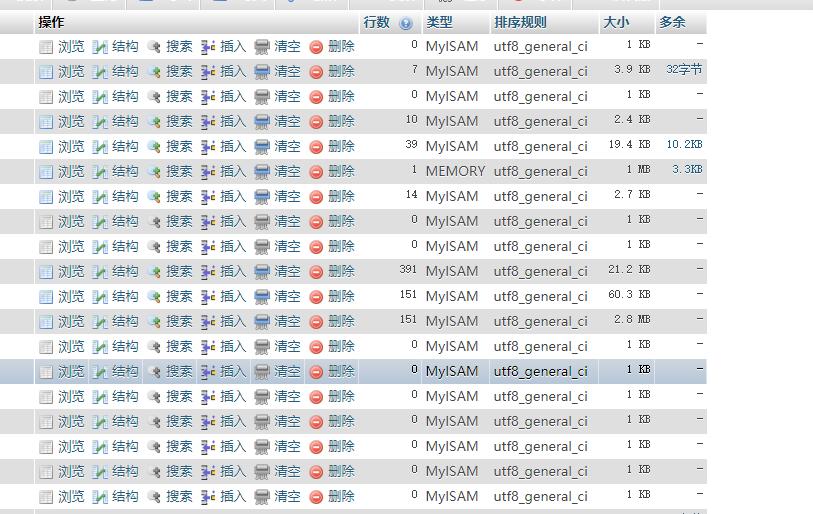813x514 pixels.
Task: Click the 3.3KB overhead value in the MEMORY row
Action: click(687, 170)
